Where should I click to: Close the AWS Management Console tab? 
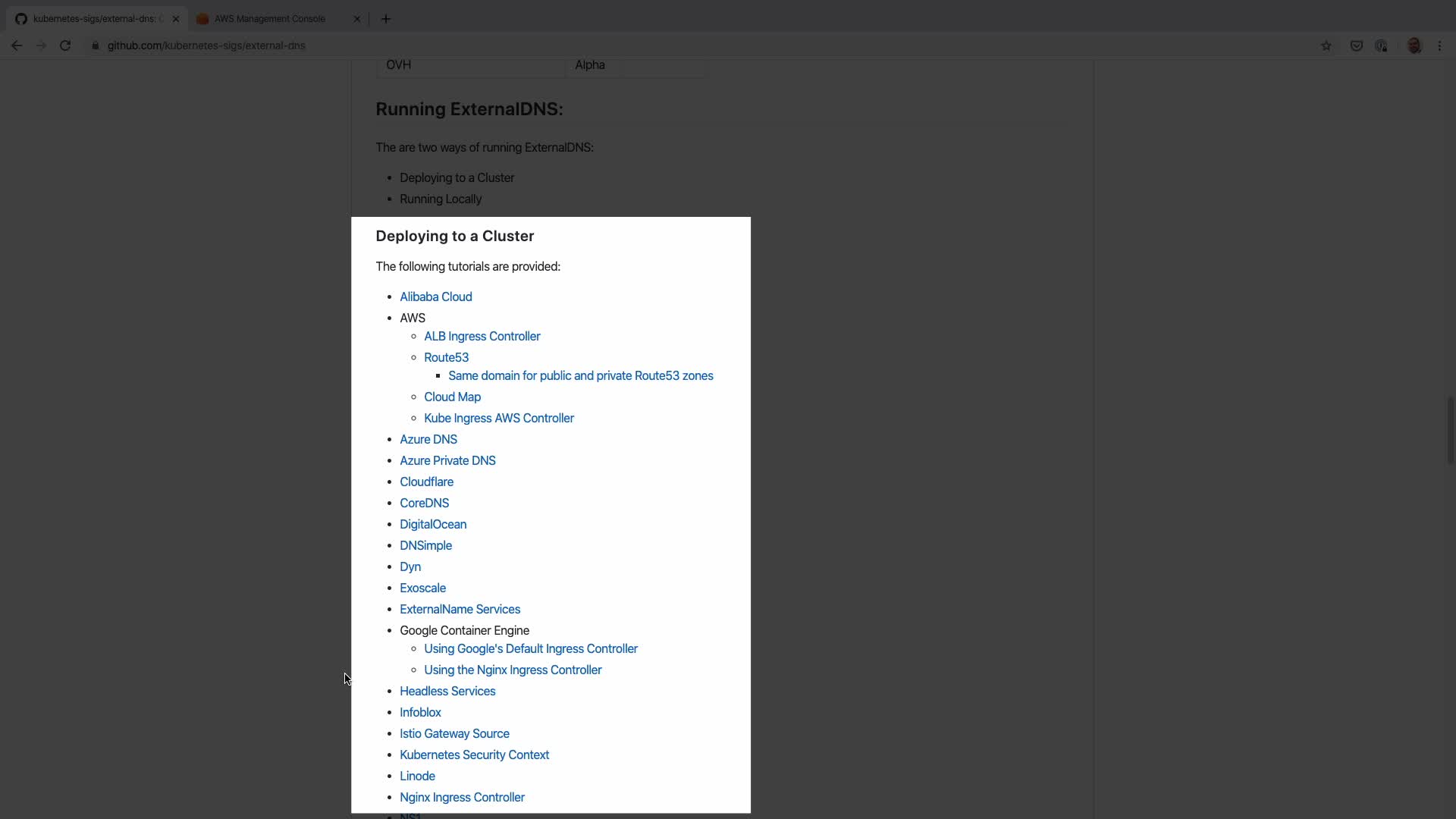coord(357,19)
